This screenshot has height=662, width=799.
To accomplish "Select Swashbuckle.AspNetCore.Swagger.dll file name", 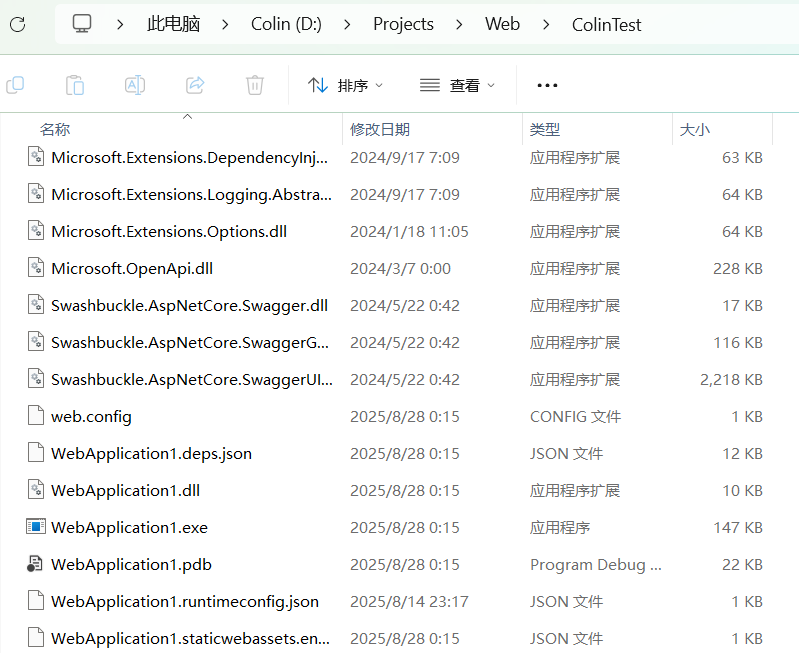I will [190, 306].
